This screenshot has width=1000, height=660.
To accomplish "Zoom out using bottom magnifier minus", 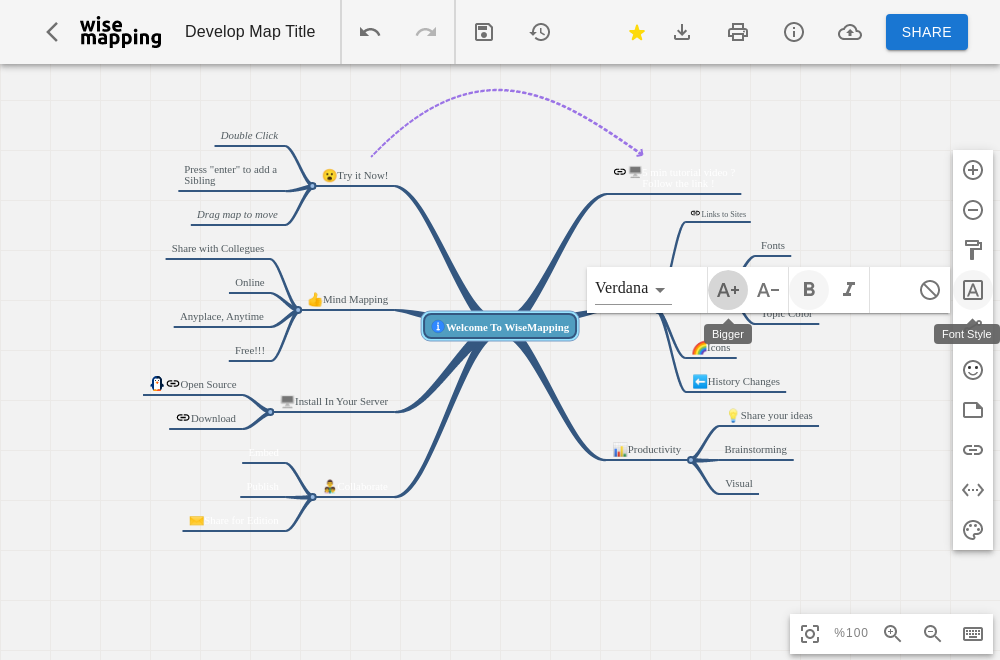I will click(x=932, y=633).
